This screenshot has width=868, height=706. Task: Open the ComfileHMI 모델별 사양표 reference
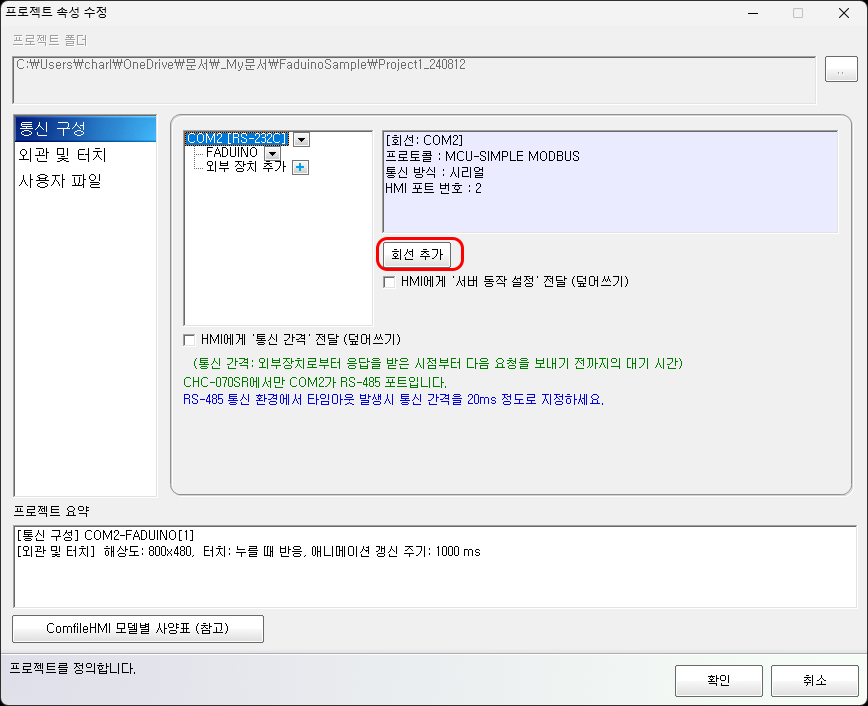137,628
